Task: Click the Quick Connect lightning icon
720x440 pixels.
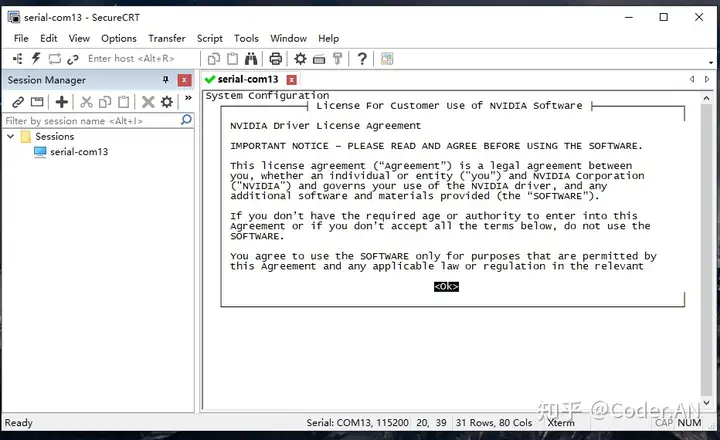Action: pyautogui.click(x=36, y=58)
